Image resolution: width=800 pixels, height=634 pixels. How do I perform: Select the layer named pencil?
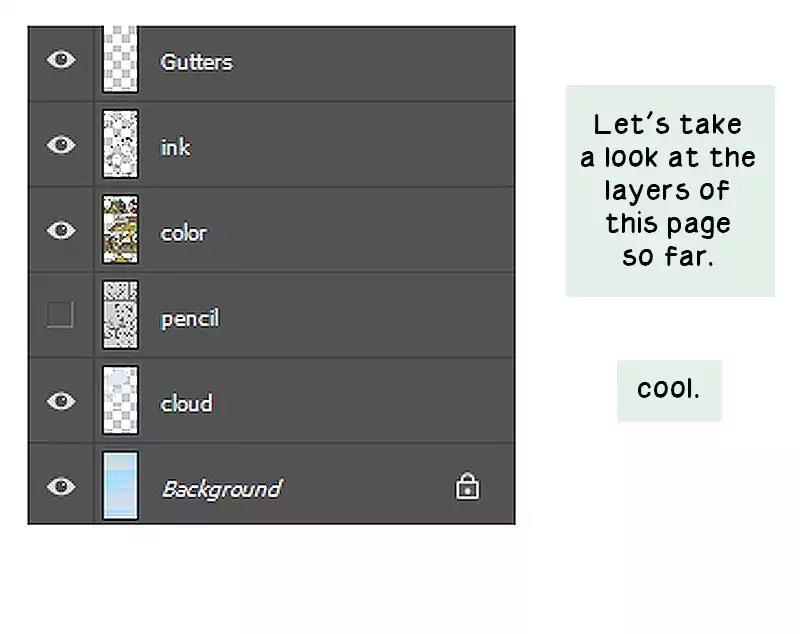[189, 319]
